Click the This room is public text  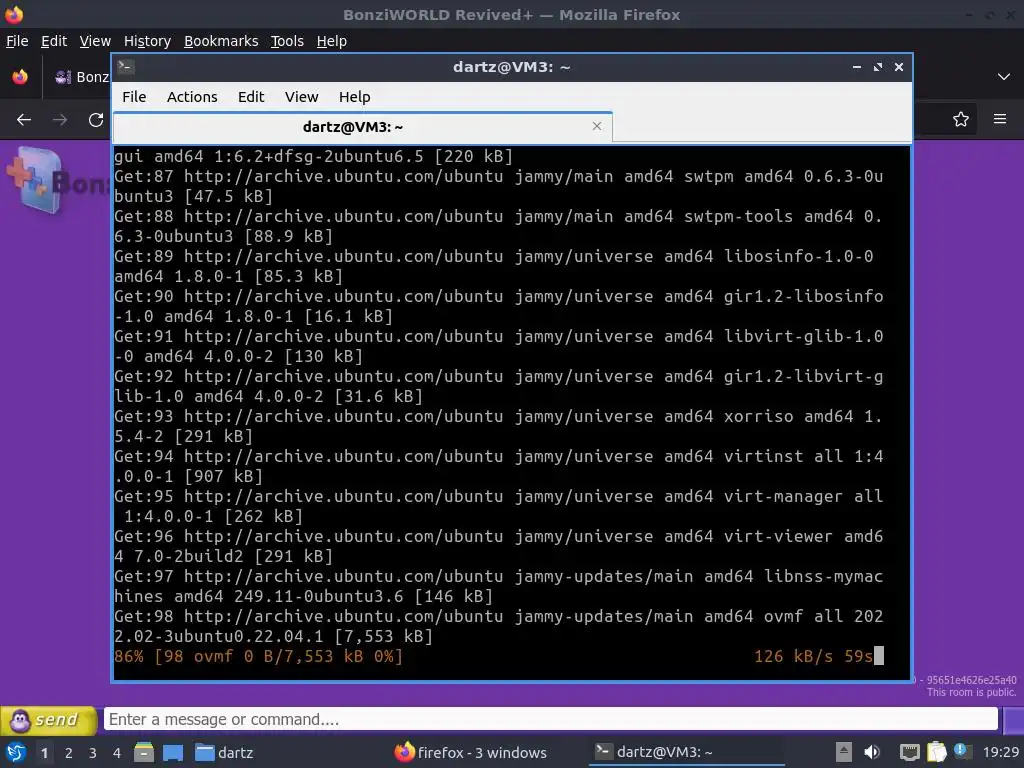971,692
